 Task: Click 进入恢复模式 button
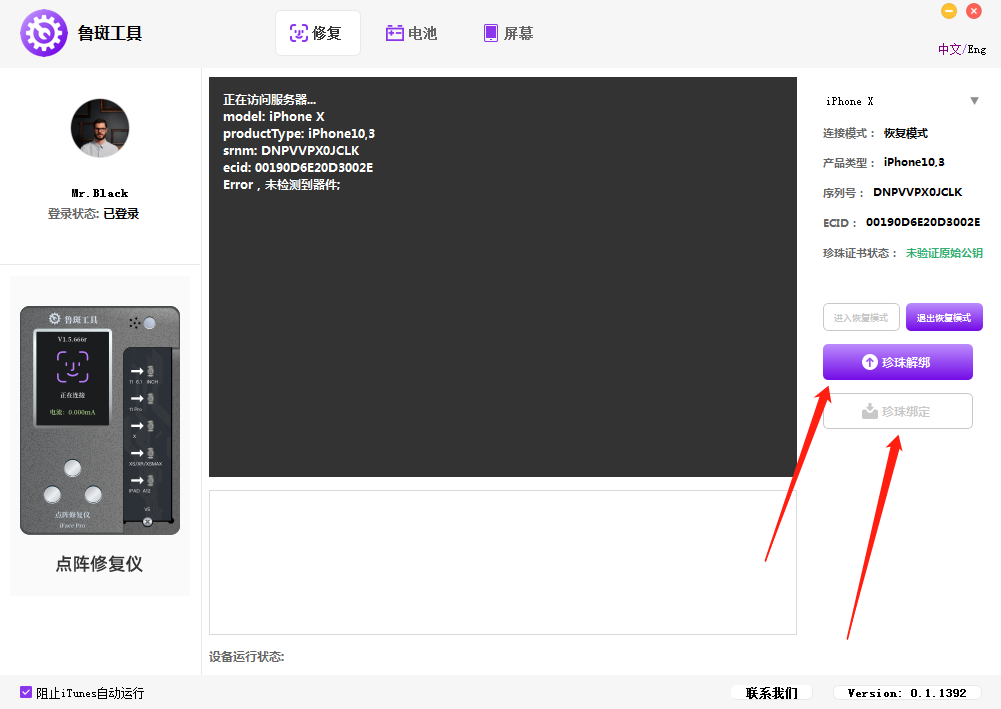(861, 318)
